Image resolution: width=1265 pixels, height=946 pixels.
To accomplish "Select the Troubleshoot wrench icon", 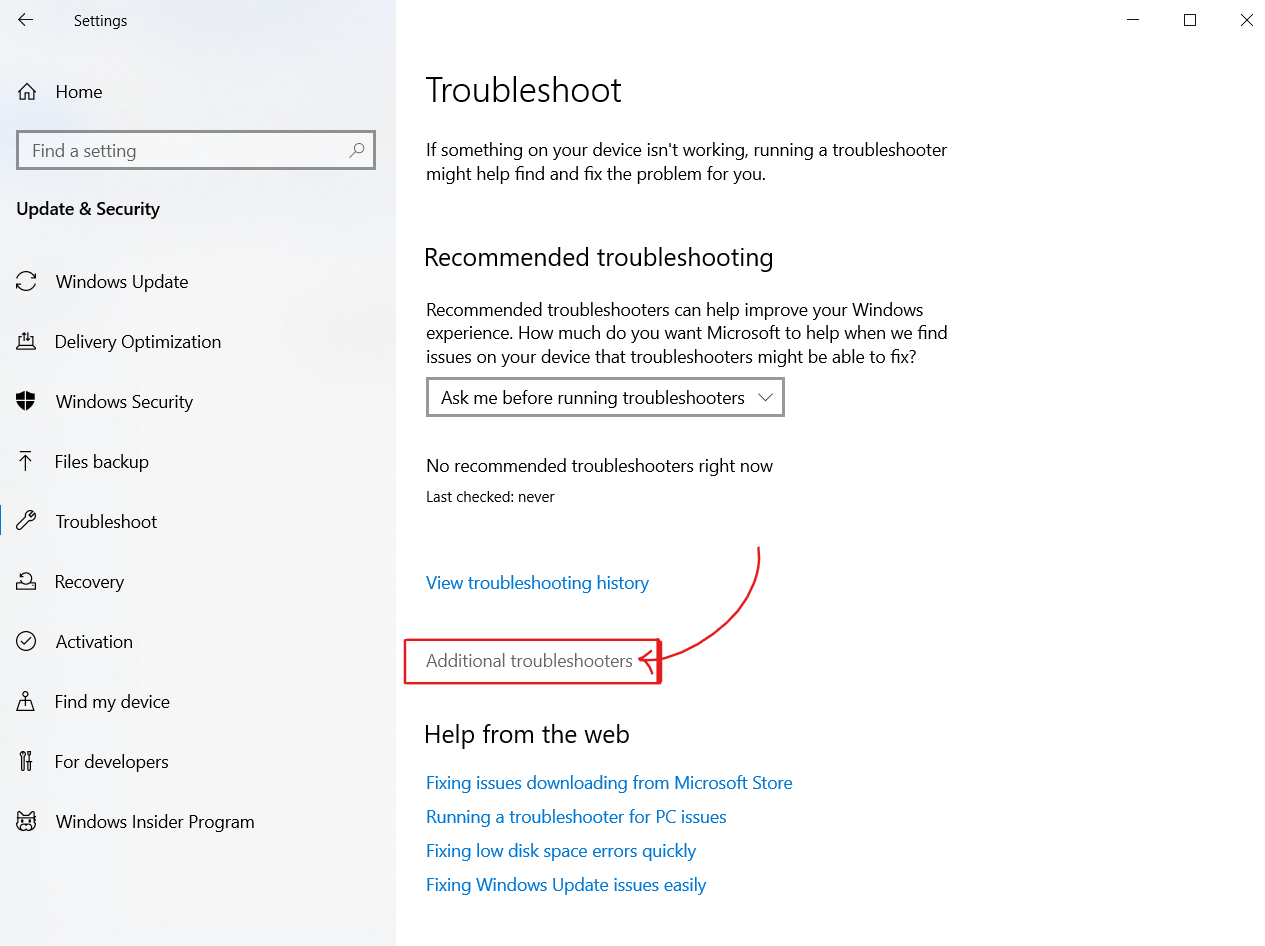I will [27, 521].
